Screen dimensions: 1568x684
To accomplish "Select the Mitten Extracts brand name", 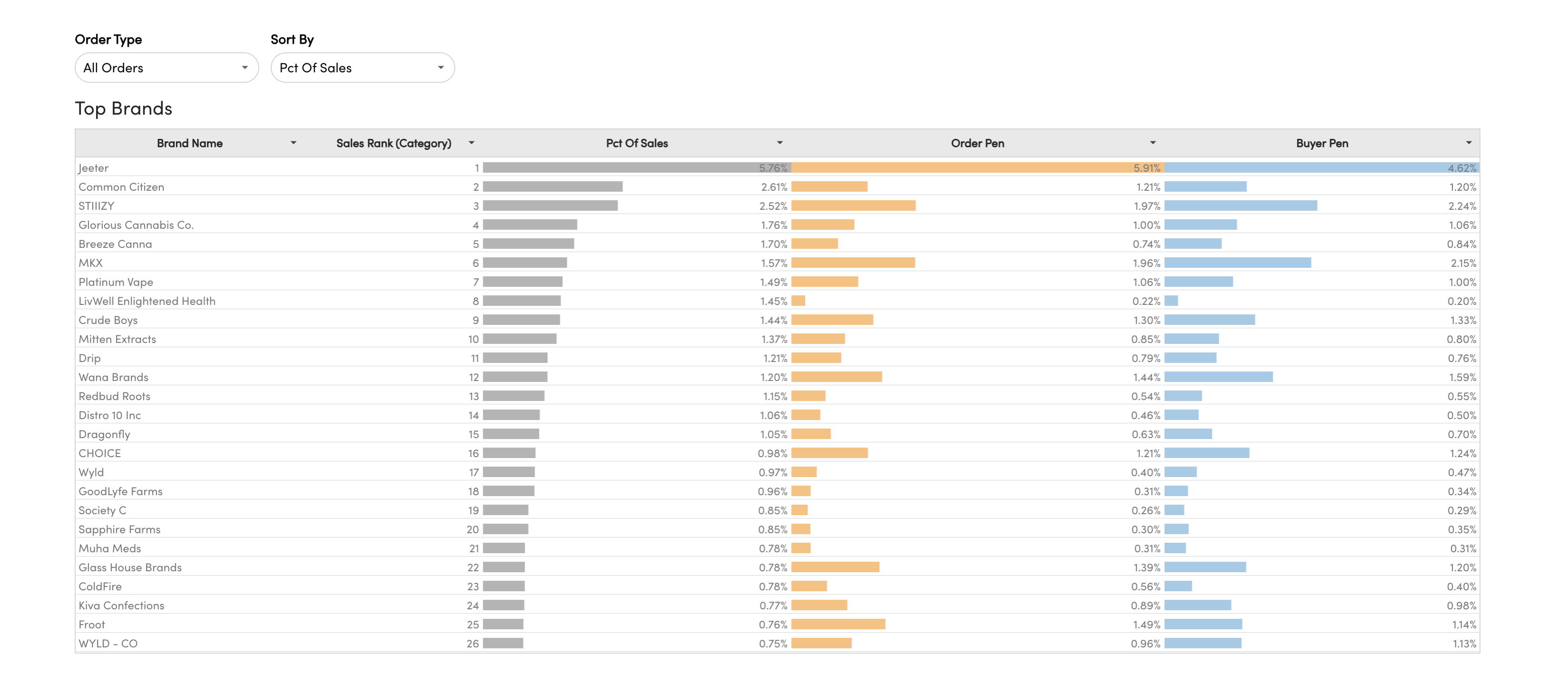I will pyautogui.click(x=117, y=339).
